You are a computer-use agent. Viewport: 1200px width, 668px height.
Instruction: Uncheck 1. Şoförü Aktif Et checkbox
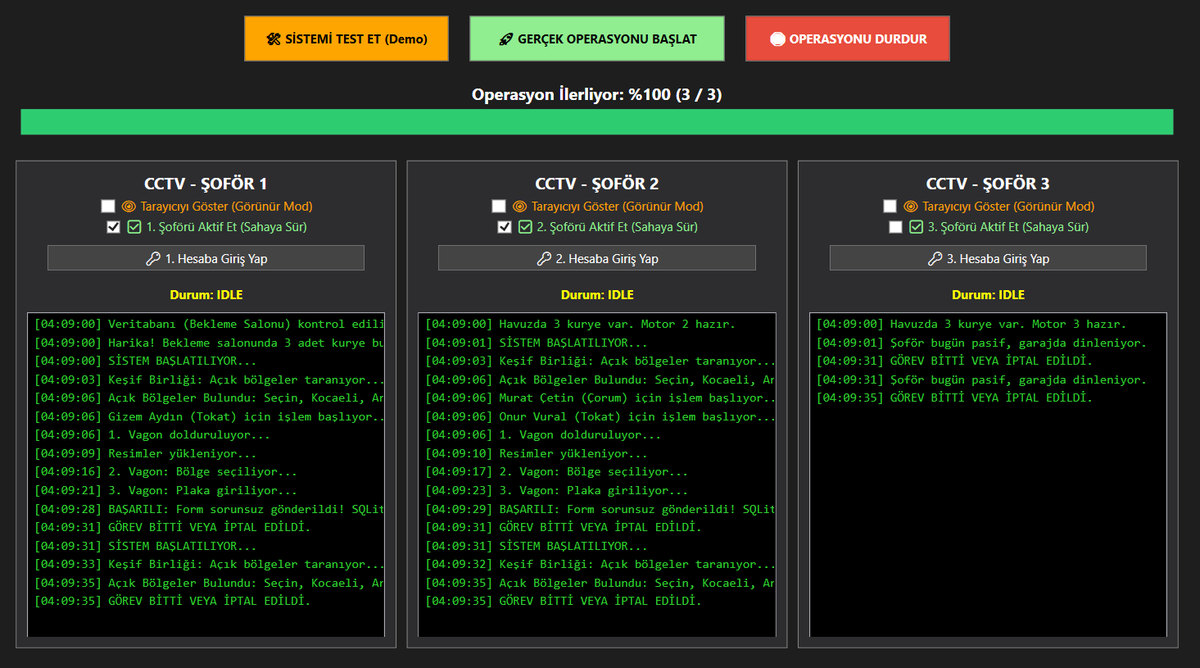pos(113,227)
